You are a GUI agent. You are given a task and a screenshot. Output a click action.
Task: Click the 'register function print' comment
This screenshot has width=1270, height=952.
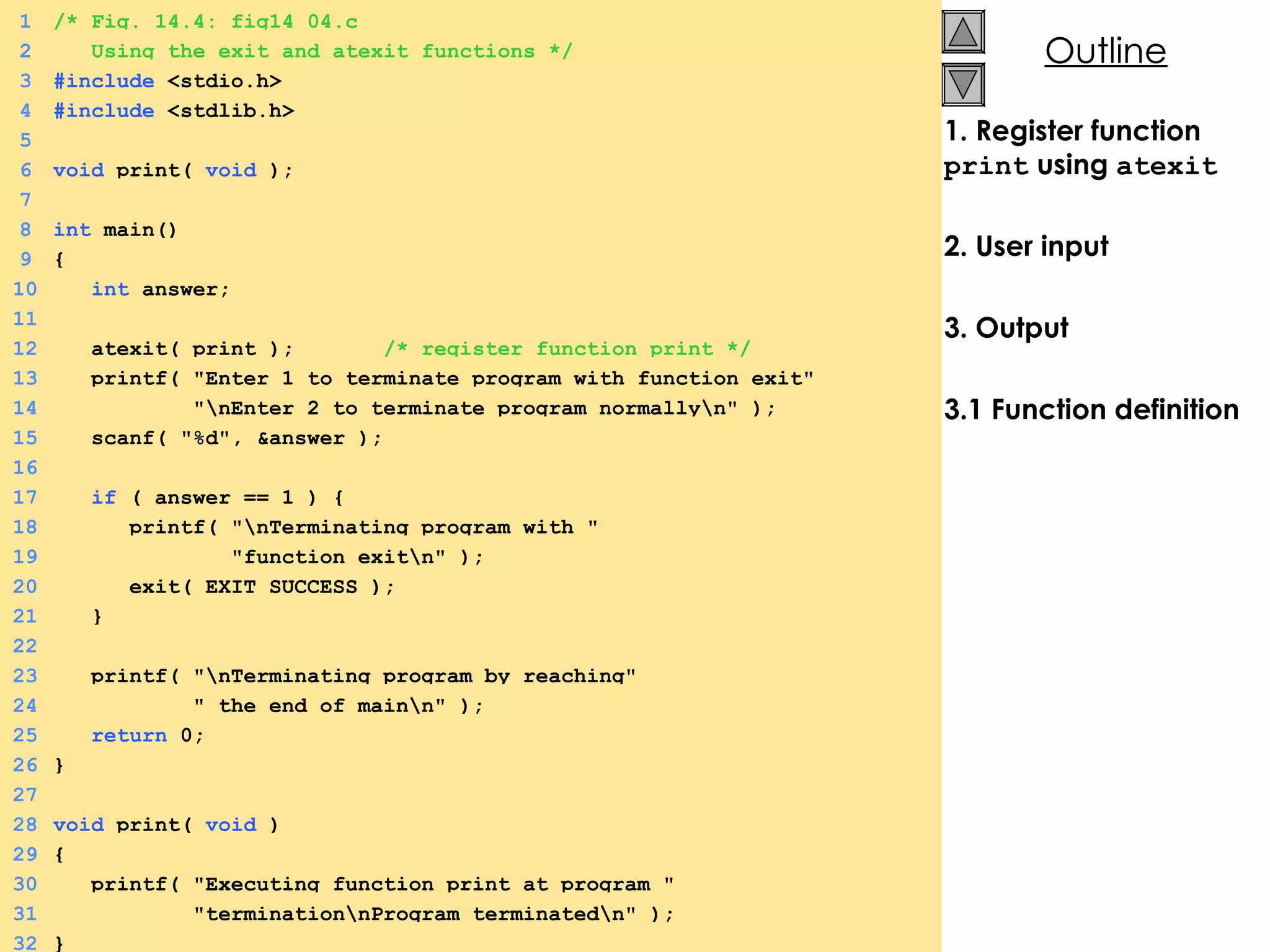[x=567, y=349]
